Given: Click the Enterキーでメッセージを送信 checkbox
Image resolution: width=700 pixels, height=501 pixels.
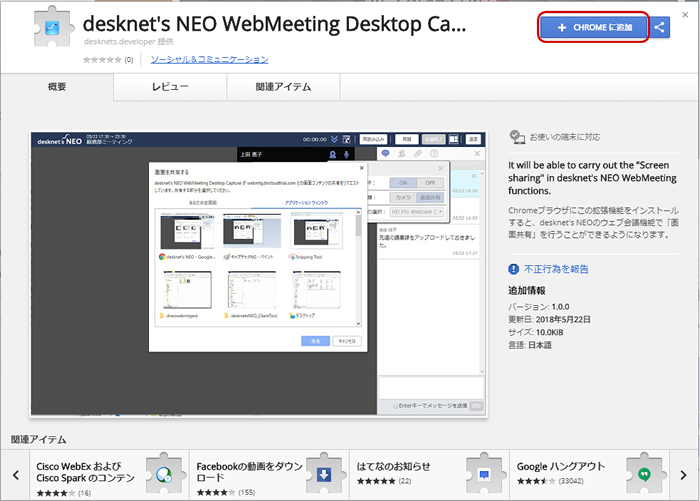Looking at the screenshot, I should coord(395,406).
